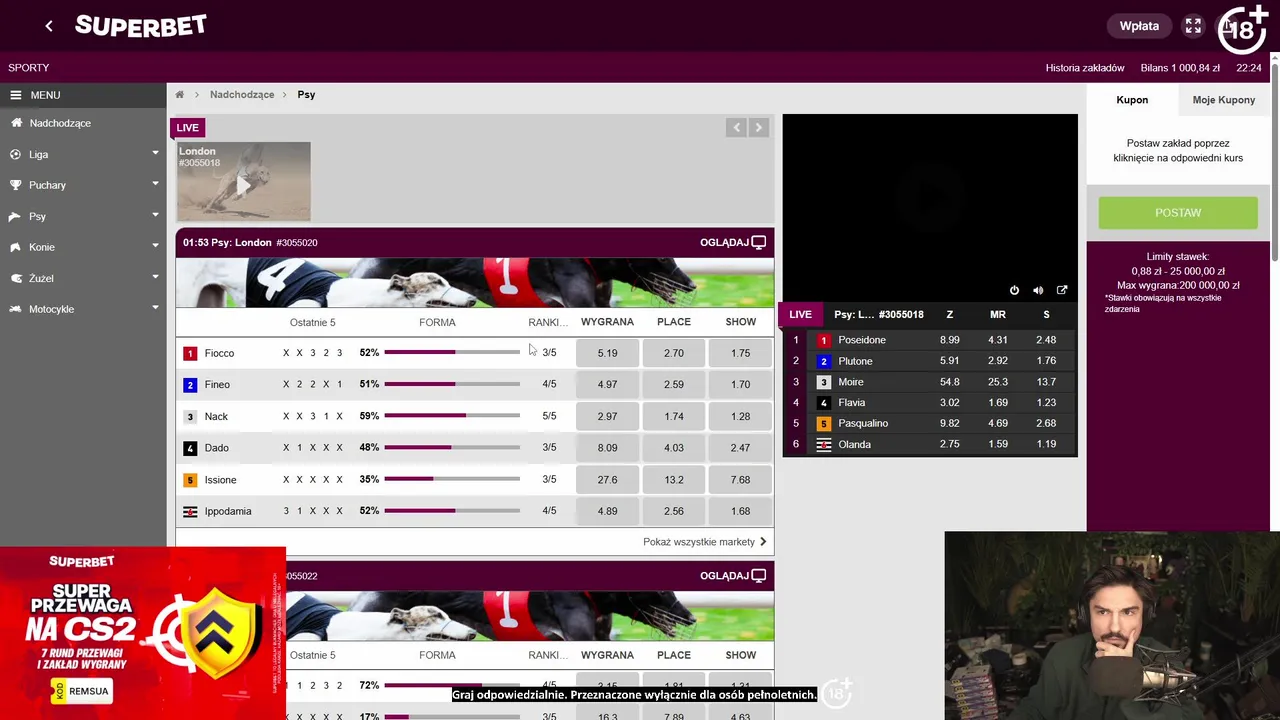
Task: Click the SPORTY menu item
Action: [x=29, y=67]
